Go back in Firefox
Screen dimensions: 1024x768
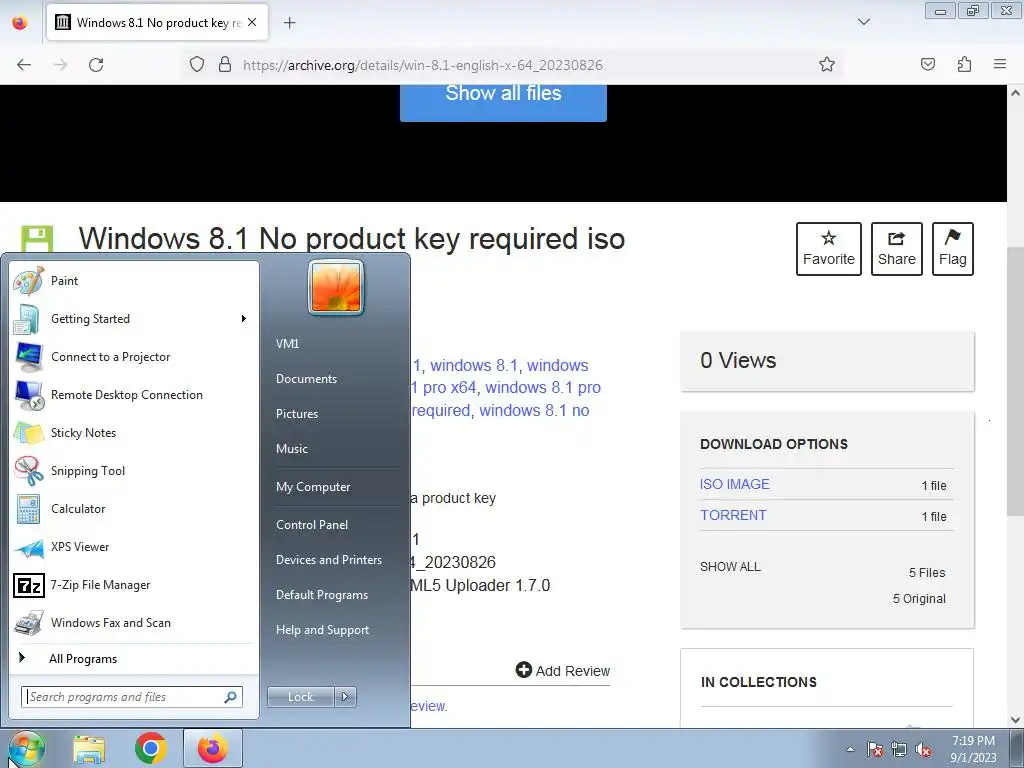[24, 65]
